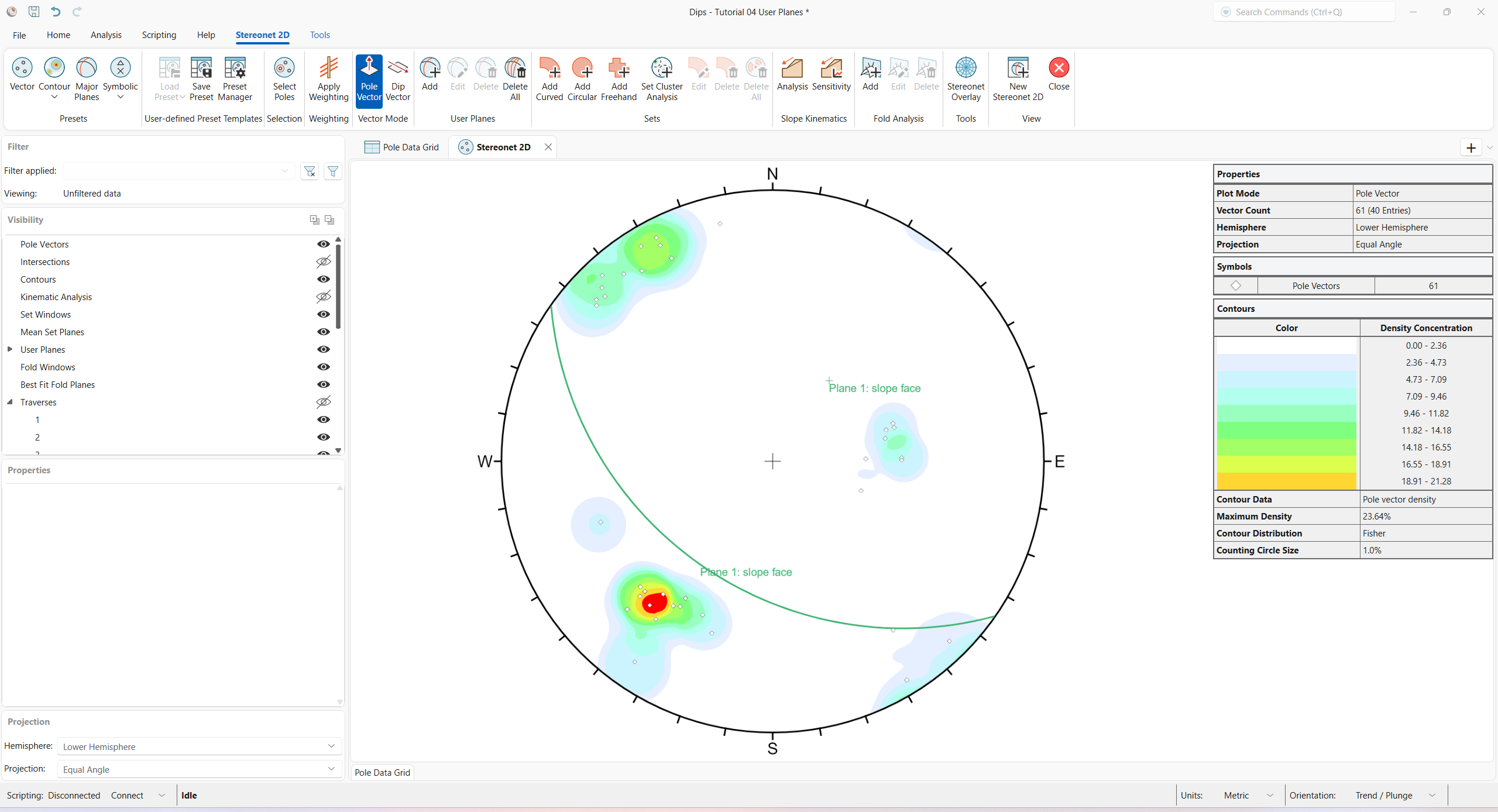Activate Select Poles tool
Viewport: 1498px width, 812px height.
[284, 79]
